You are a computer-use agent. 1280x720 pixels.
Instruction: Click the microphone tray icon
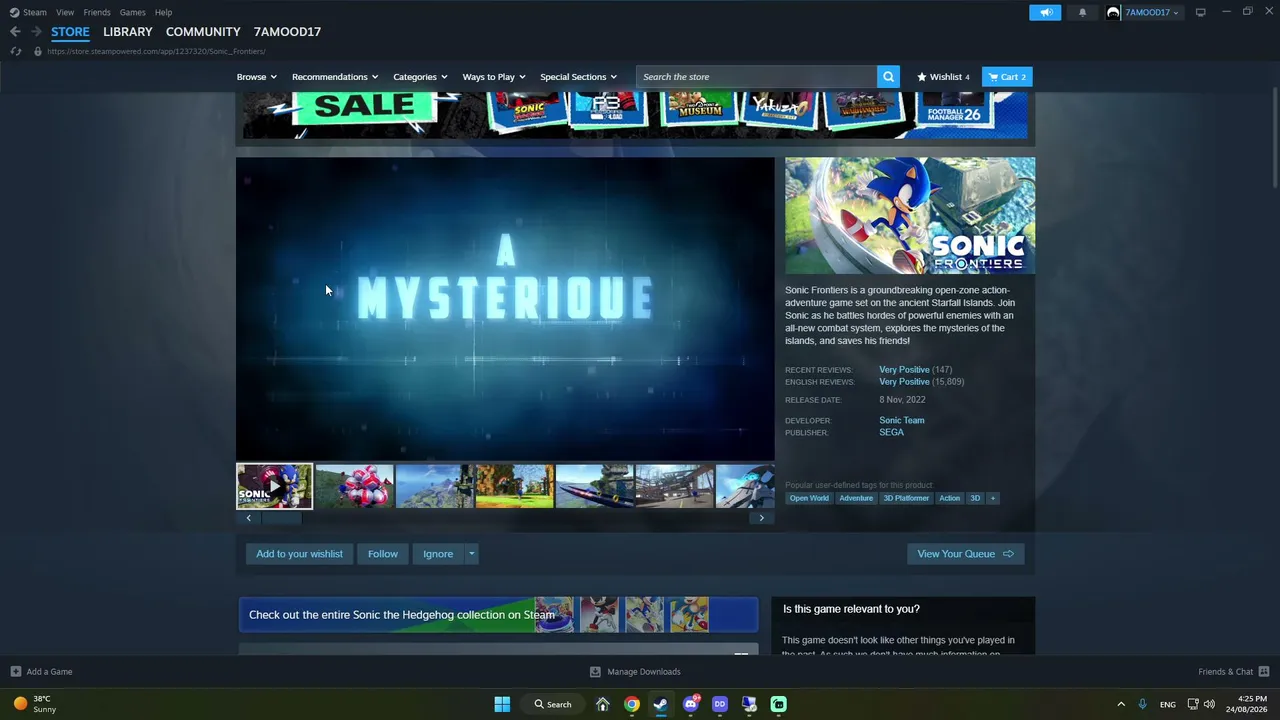pos(1142,704)
